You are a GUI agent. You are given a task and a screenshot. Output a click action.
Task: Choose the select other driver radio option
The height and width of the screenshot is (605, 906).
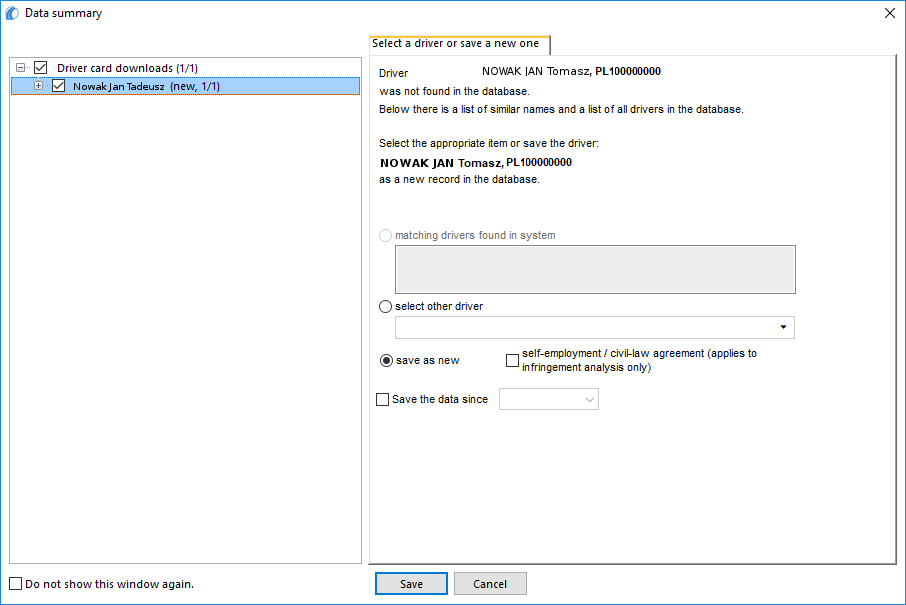[x=385, y=306]
